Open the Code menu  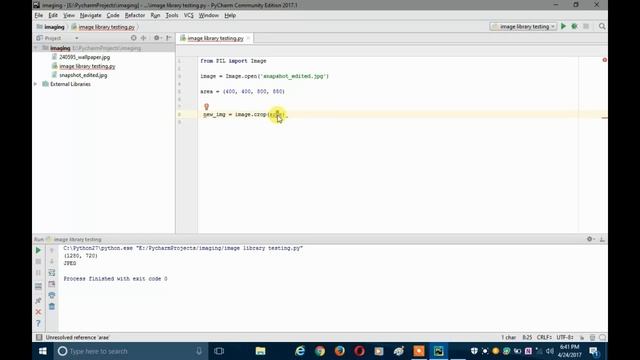[x=113, y=16]
